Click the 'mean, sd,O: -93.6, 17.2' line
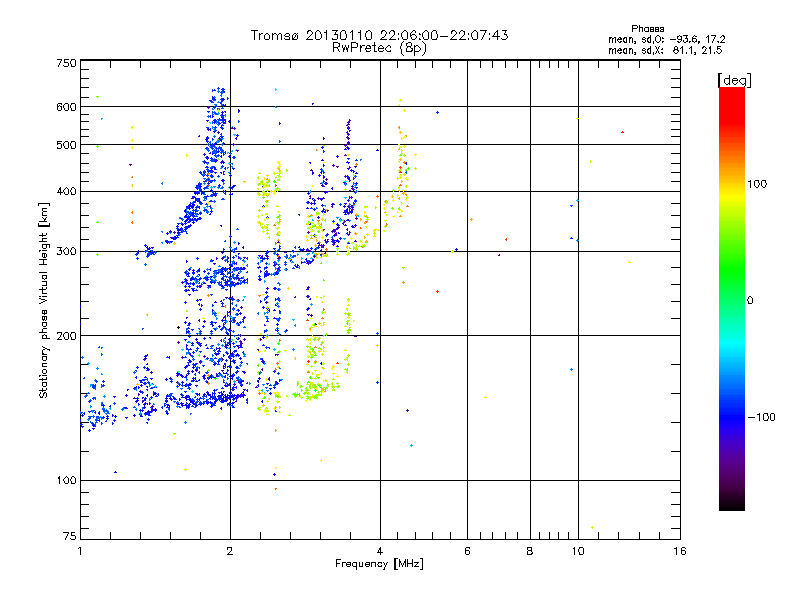The image size is (800, 600). (x=666, y=39)
